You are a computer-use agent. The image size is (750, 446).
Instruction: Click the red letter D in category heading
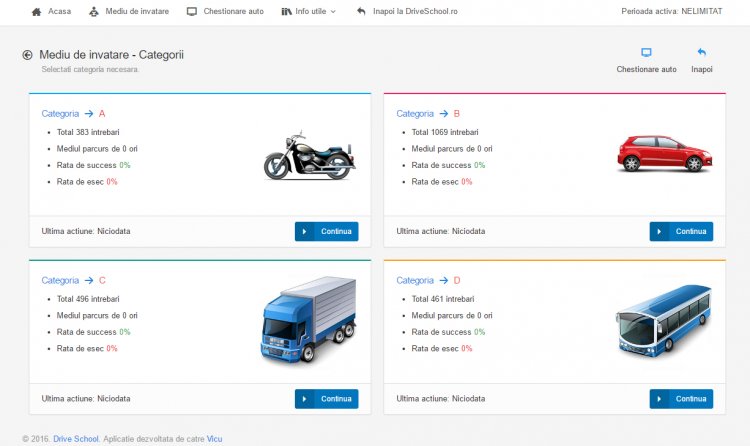(x=457, y=280)
